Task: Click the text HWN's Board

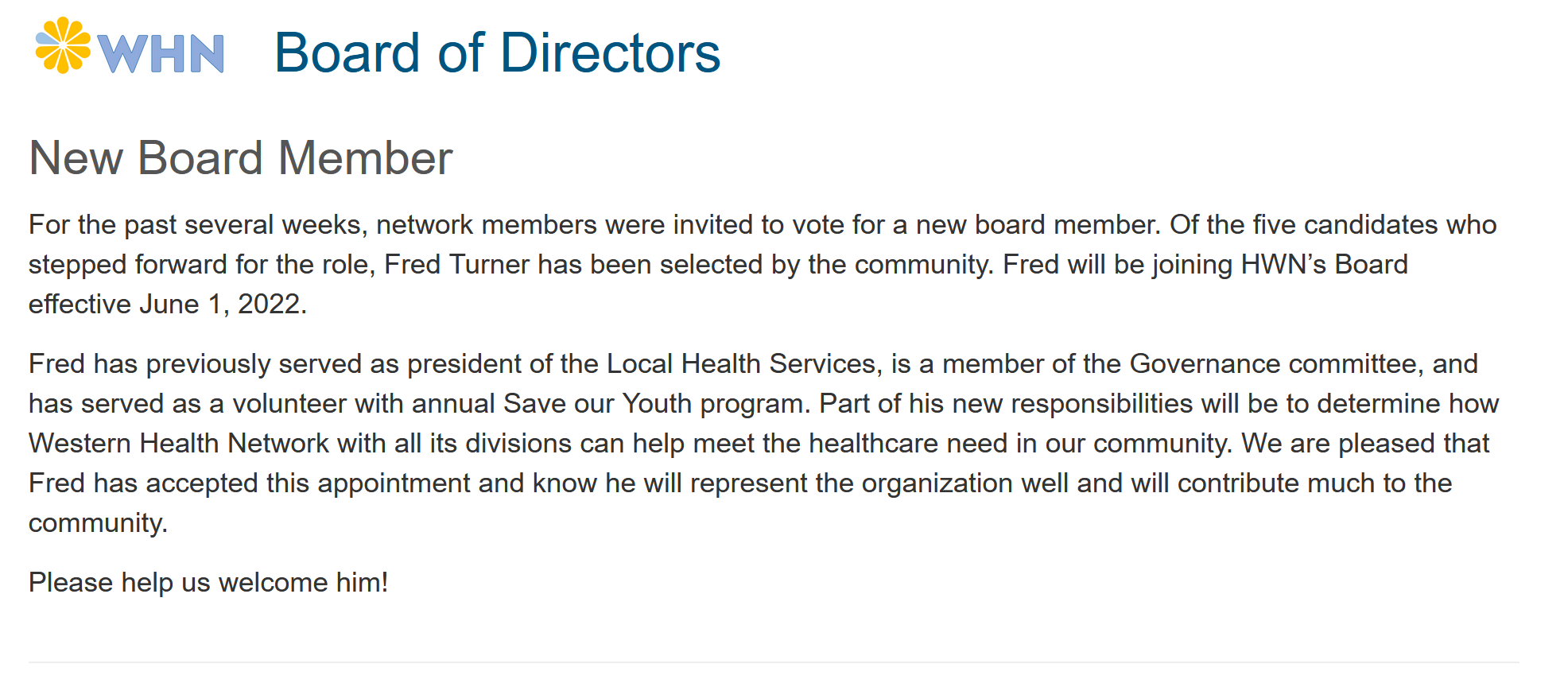Action: click(x=1324, y=265)
